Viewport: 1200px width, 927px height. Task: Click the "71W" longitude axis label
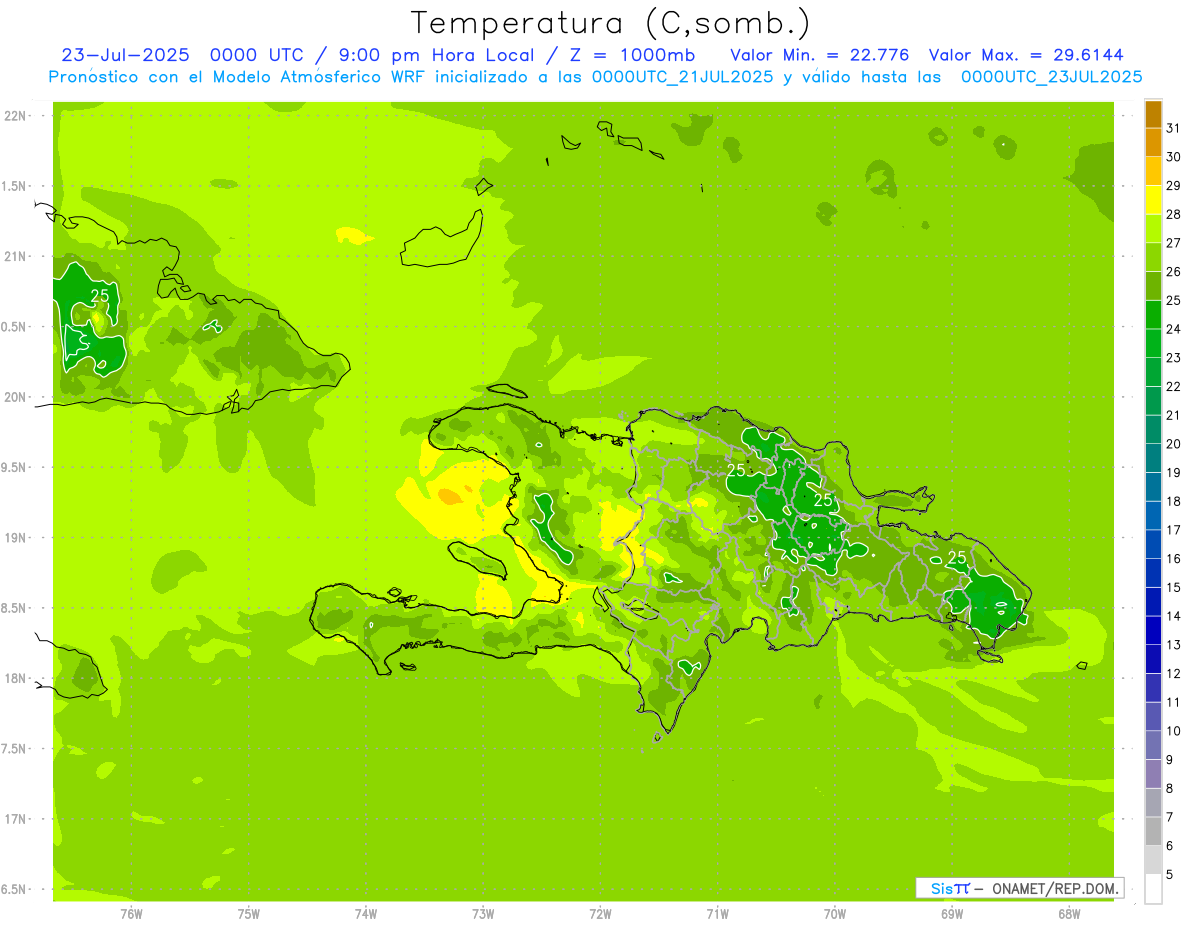(x=717, y=913)
